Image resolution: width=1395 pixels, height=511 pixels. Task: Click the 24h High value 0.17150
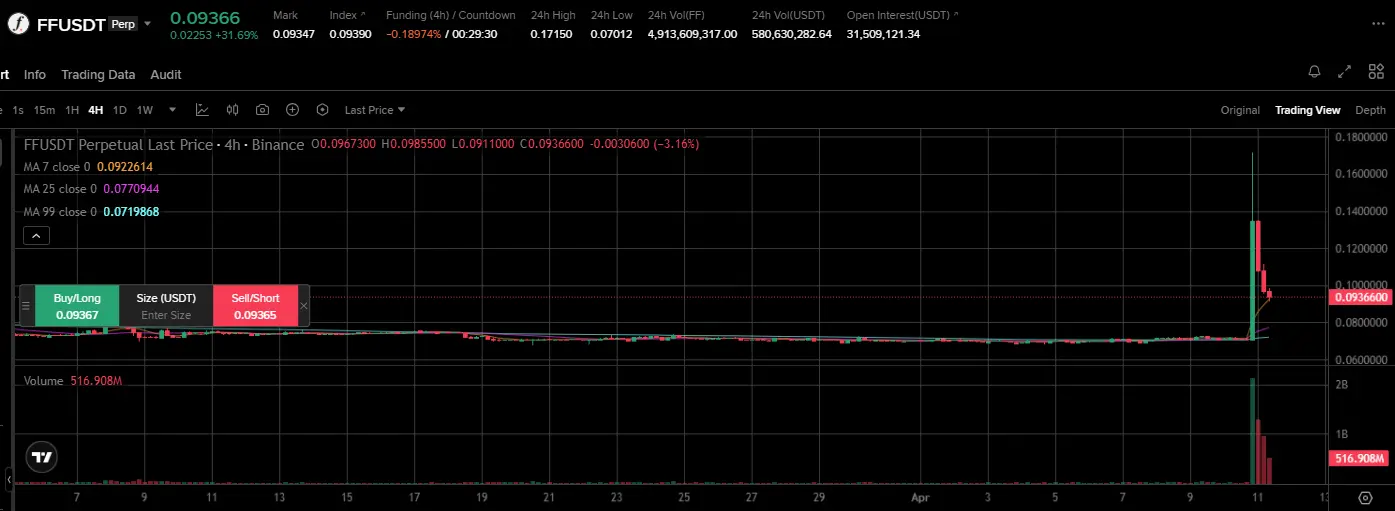(551, 34)
